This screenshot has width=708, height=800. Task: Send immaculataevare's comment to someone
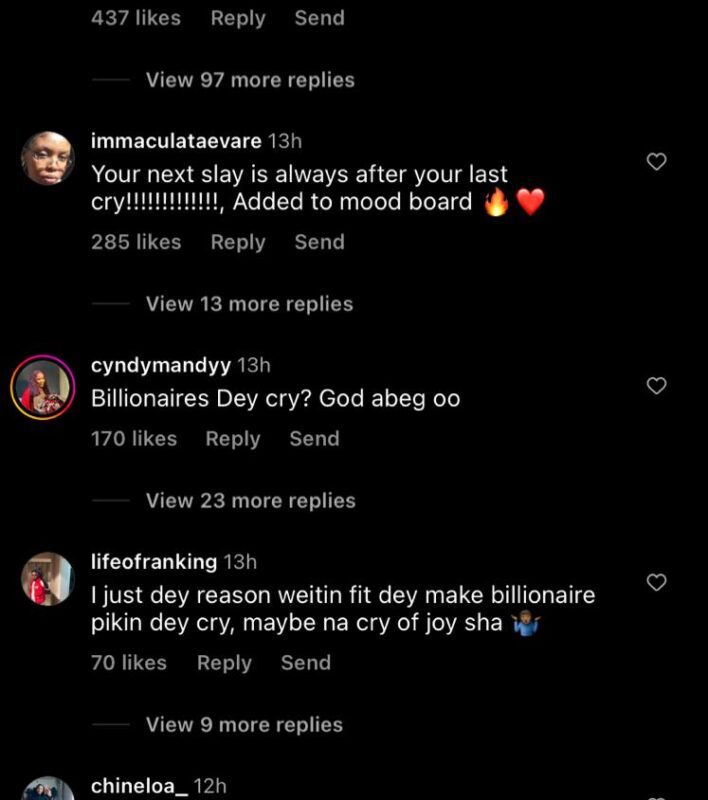(319, 242)
